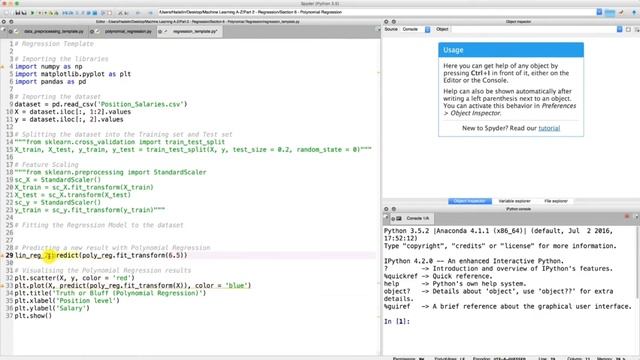Run the file with the green play icon
Viewport: 640px width, 360px height.
(32, 13)
